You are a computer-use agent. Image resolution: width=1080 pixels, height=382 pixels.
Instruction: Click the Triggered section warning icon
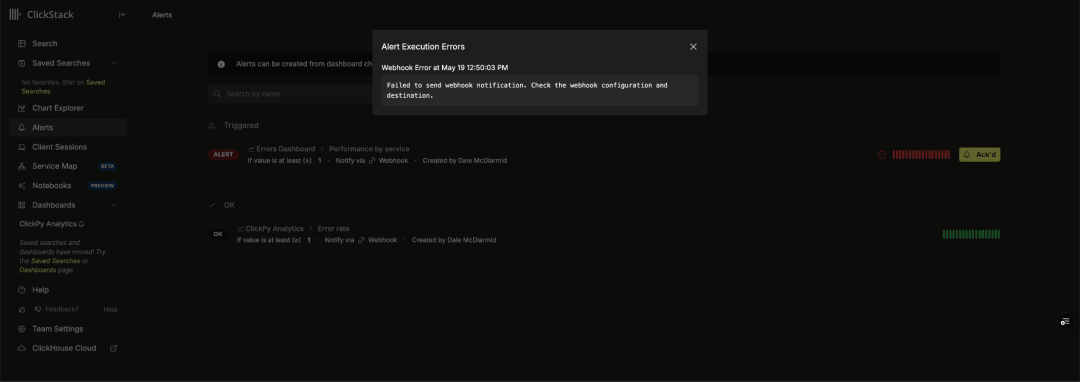(212, 125)
